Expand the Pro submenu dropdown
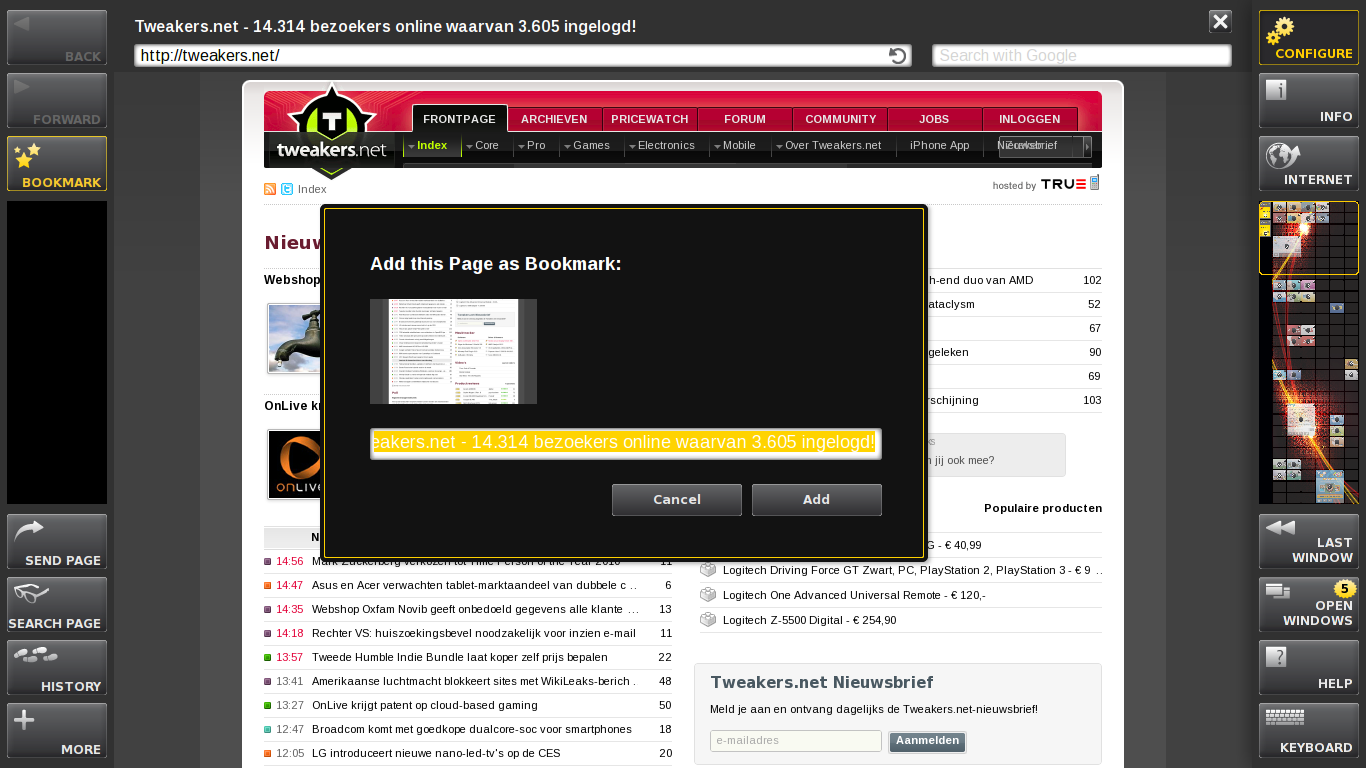 pyautogui.click(x=521, y=146)
